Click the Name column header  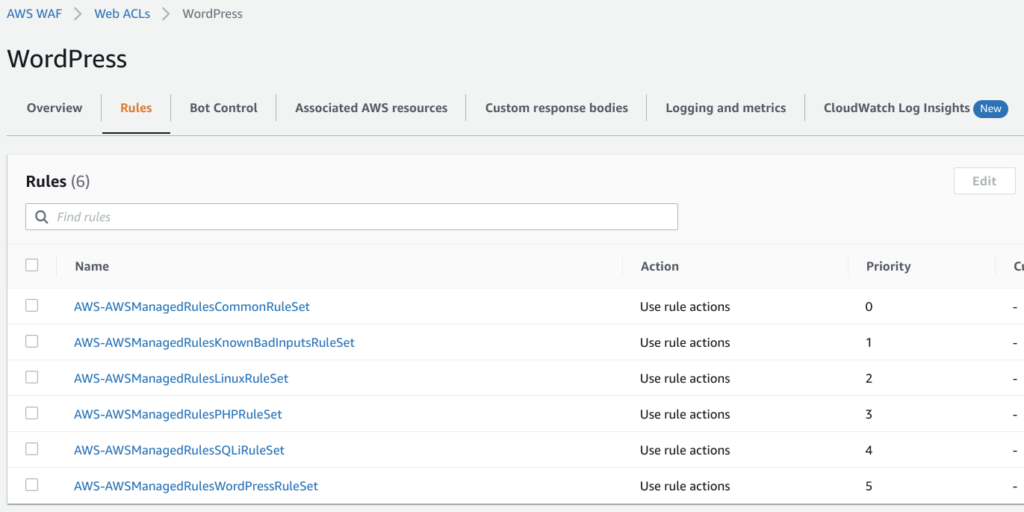[x=92, y=266]
